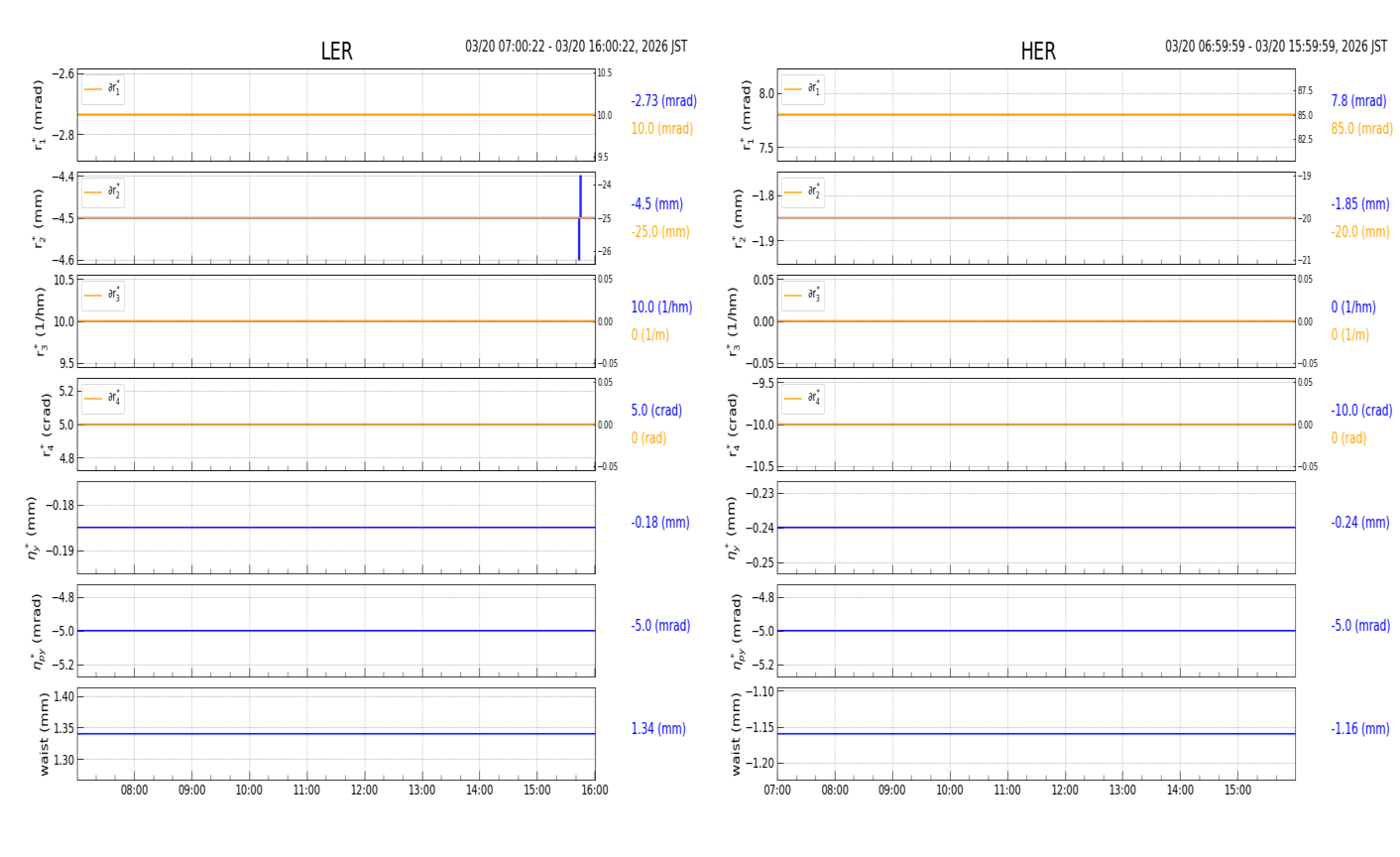The height and width of the screenshot is (857, 1400).
Task: Click the 08:00 time tick under LER
Action: pos(134,791)
